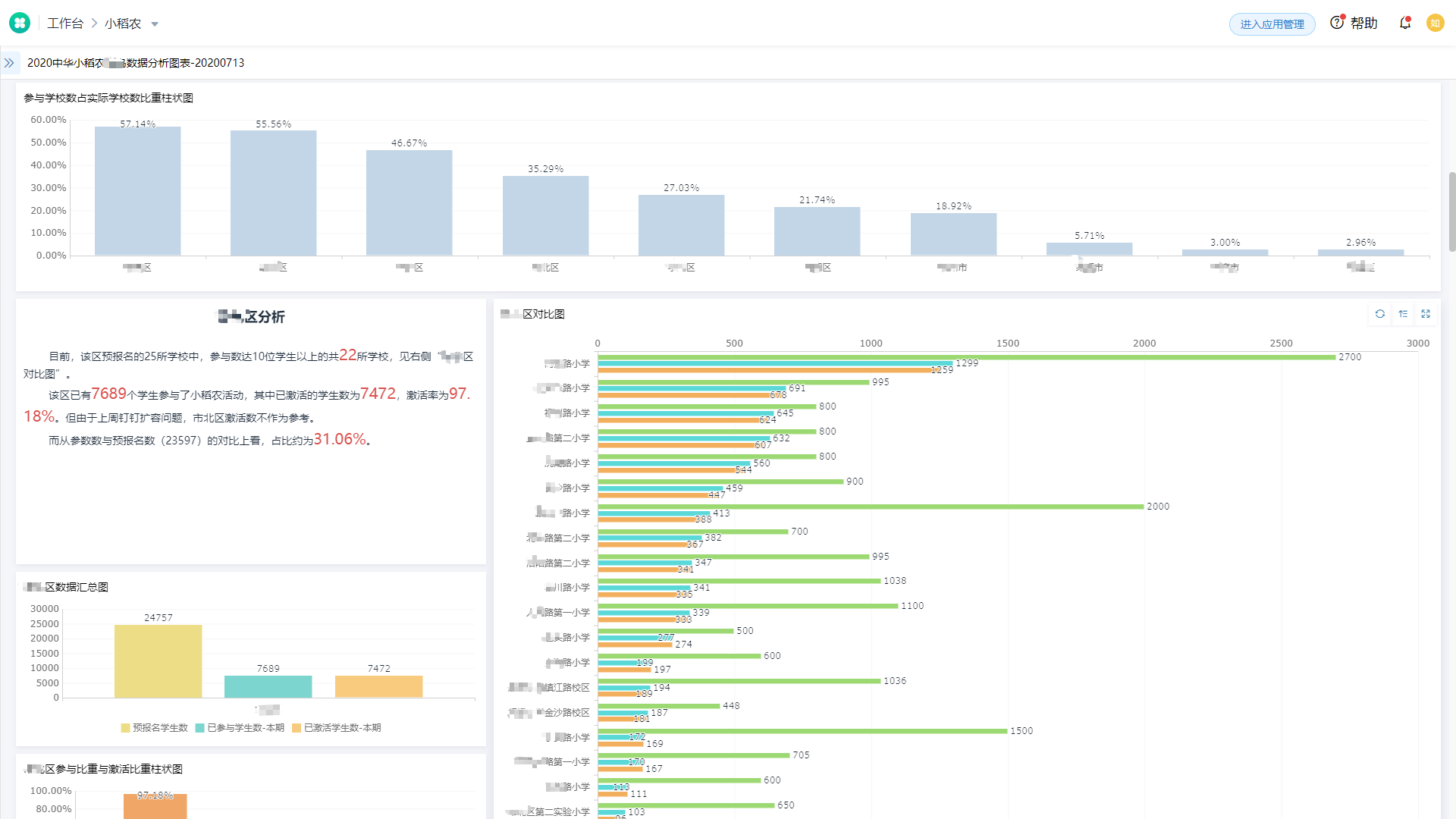The image size is (1456, 819).
Task: Click the 区参与比重与激活比重柱状图 title
Action: 103,769
